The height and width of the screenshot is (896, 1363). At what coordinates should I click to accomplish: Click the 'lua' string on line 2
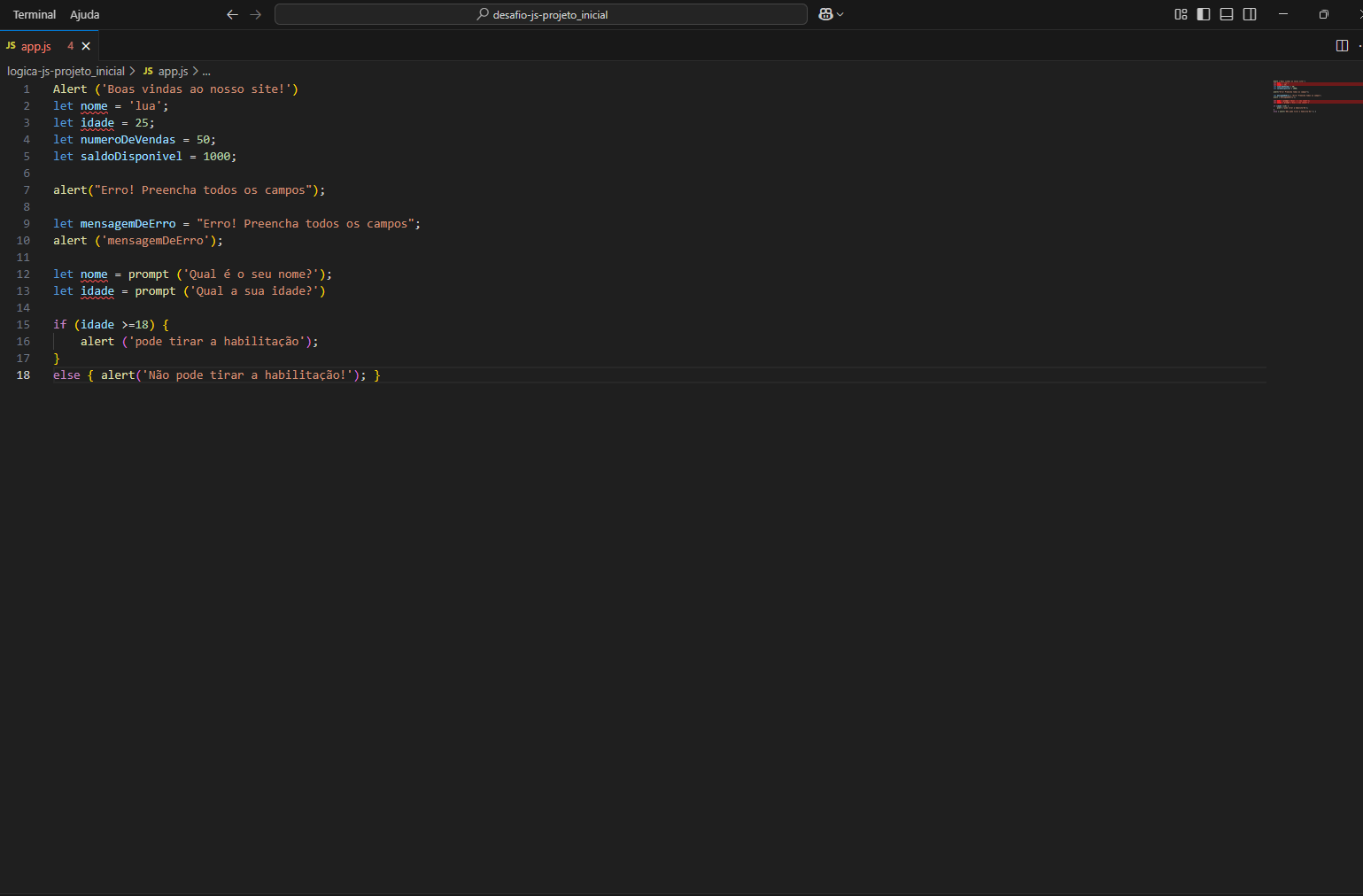(x=145, y=105)
